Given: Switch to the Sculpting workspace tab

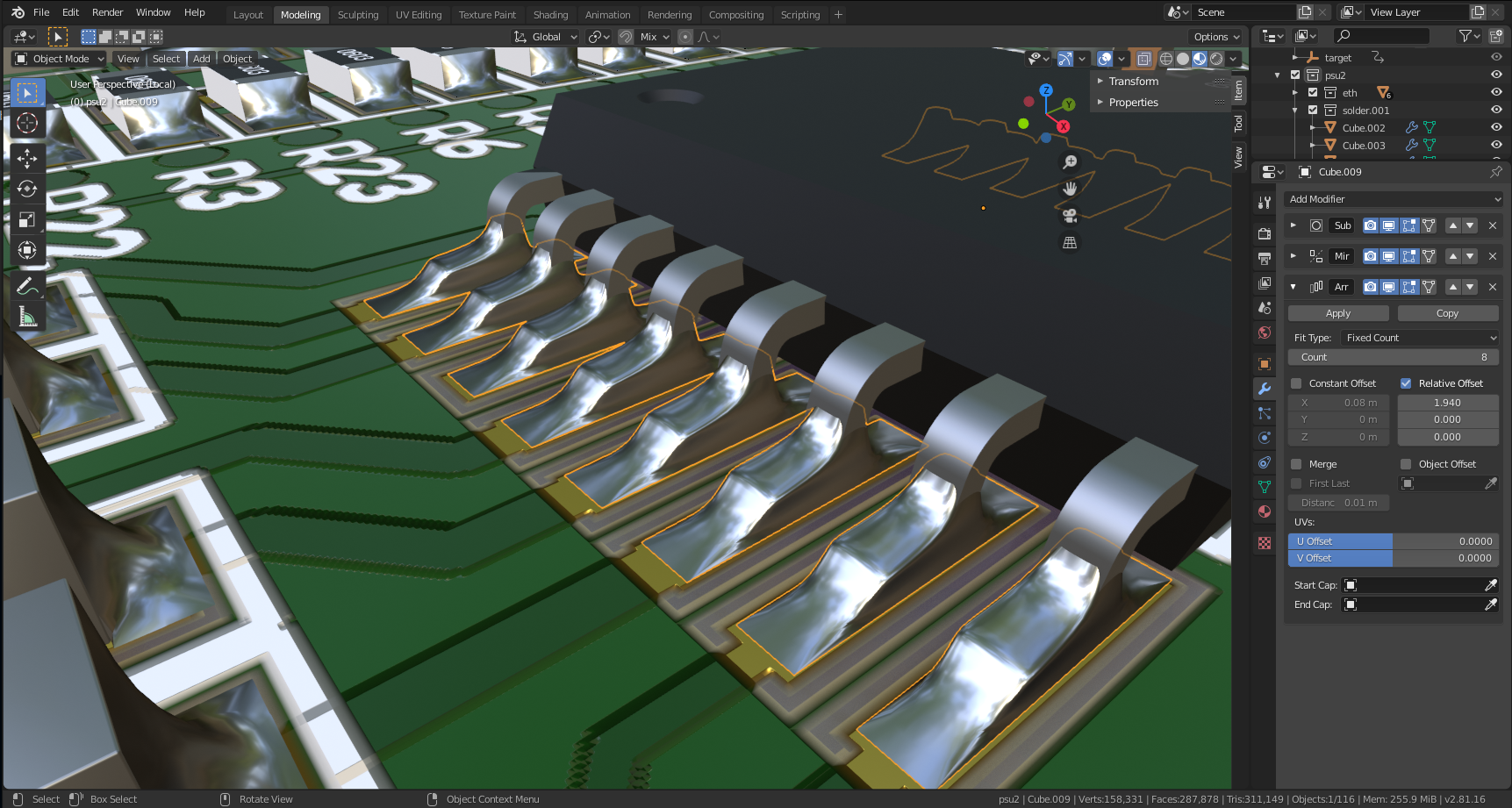Looking at the screenshot, I should (x=358, y=15).
